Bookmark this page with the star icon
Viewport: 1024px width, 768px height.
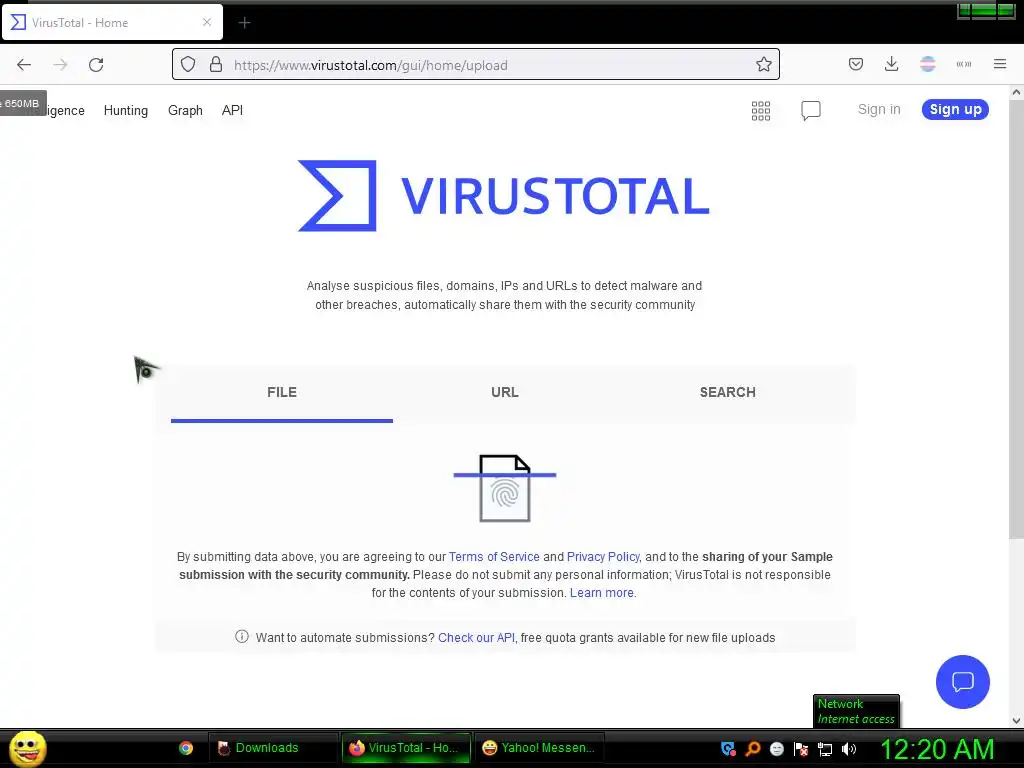pyautogui.click(x=763, y=64)
